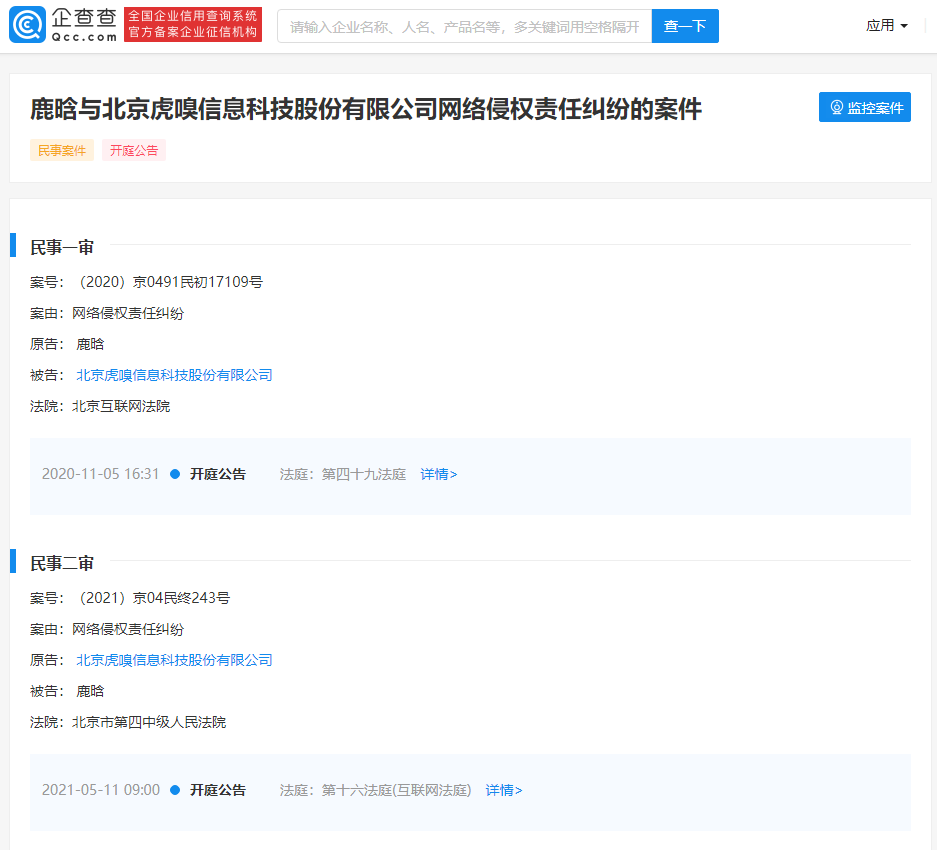Click the monitor icon in 监控案件 button
Viewport: 937px width, 850px height.
[837, 107]
